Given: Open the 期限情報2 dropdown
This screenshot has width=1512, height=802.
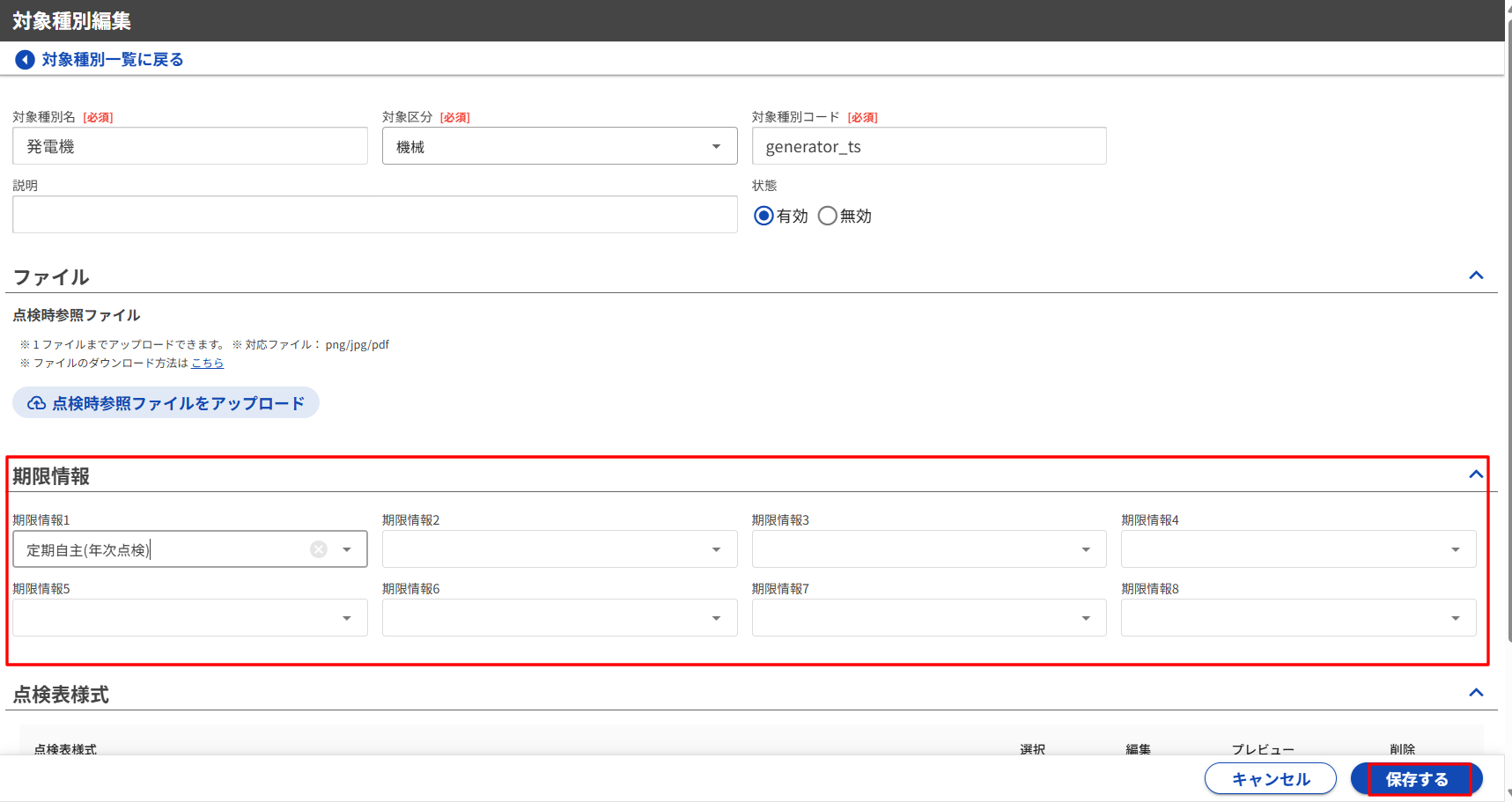Looking at the screenshot, I should 559,549.
